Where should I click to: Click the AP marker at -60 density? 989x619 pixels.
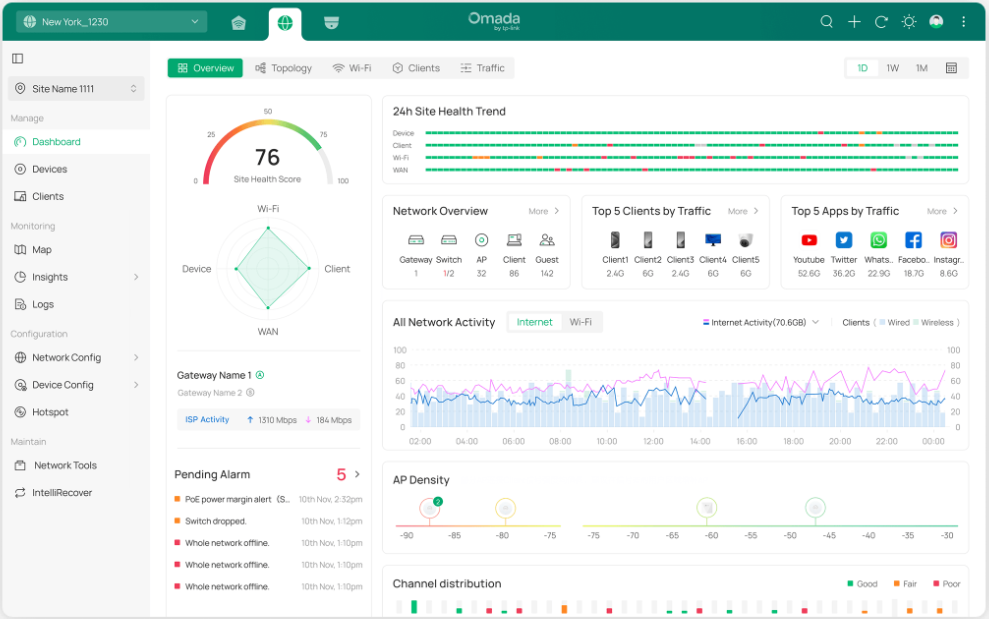707,508
